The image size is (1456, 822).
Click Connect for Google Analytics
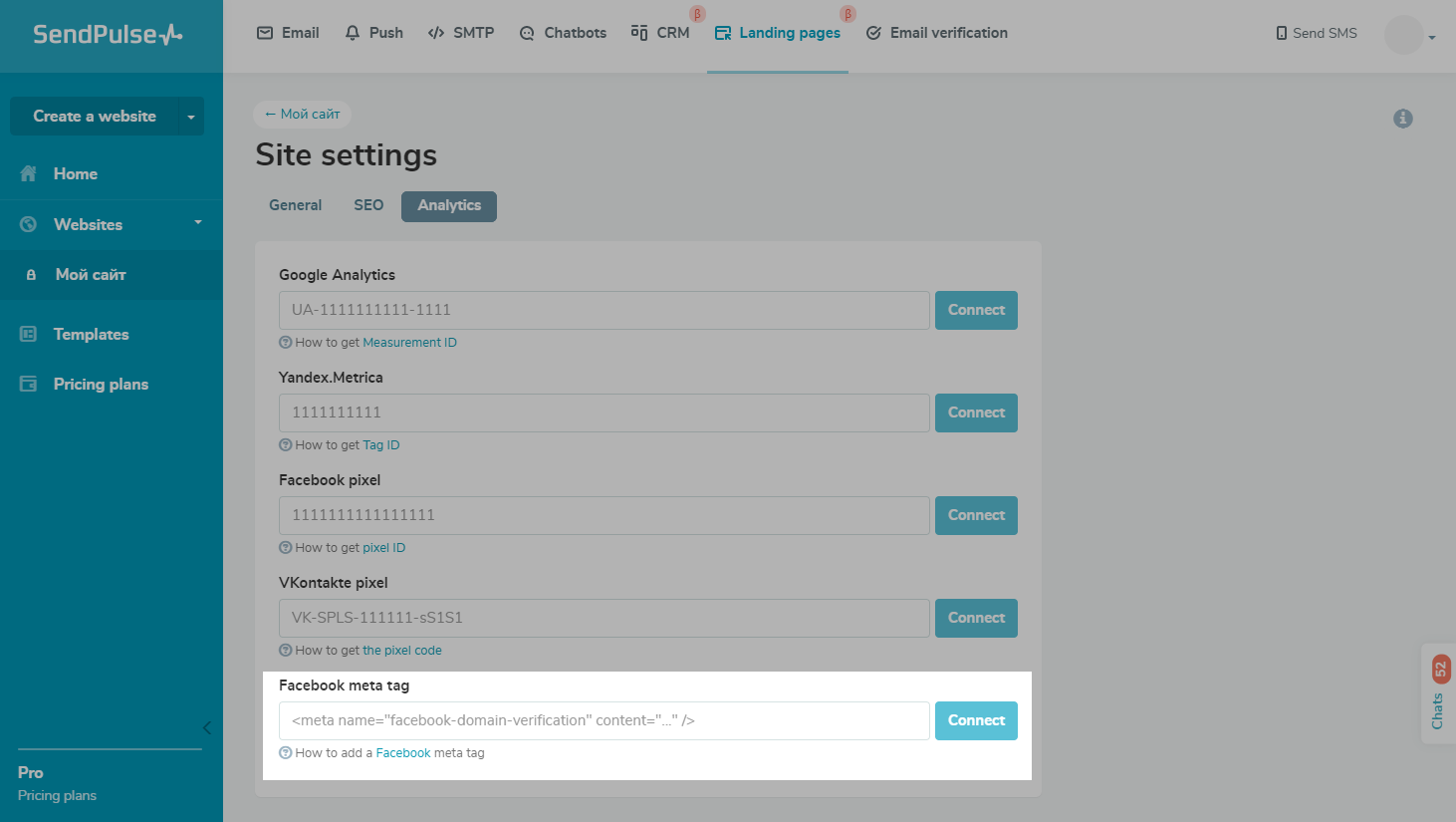[976, 310]
